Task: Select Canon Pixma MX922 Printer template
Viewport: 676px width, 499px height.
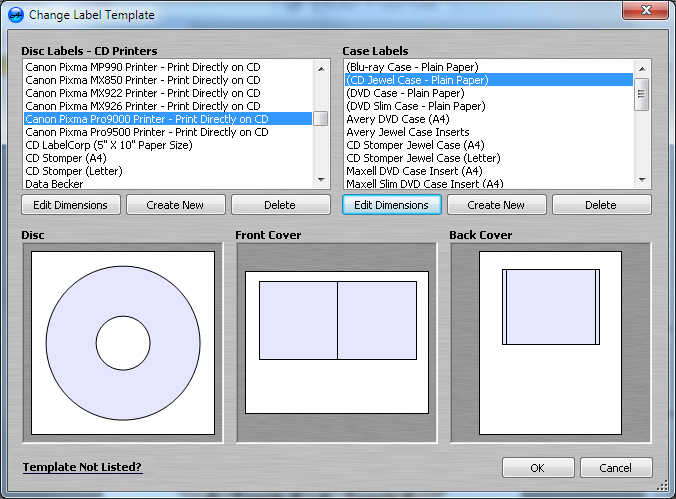Action: [x=167, y=93]
